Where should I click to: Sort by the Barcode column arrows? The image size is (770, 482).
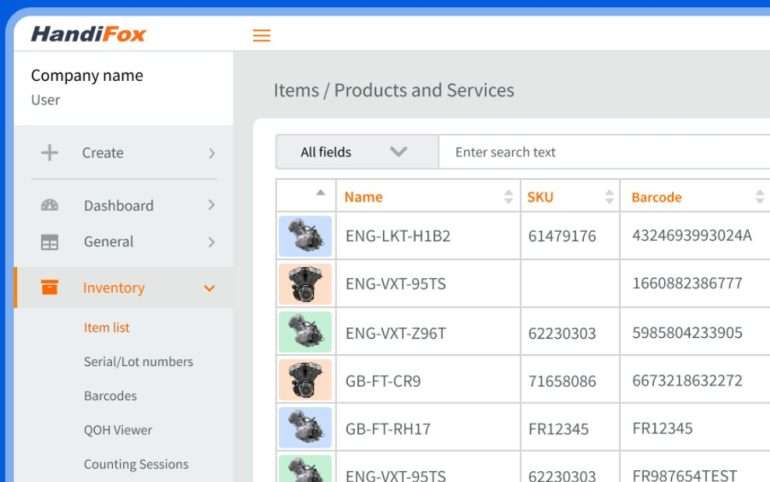tap(760, 197)
